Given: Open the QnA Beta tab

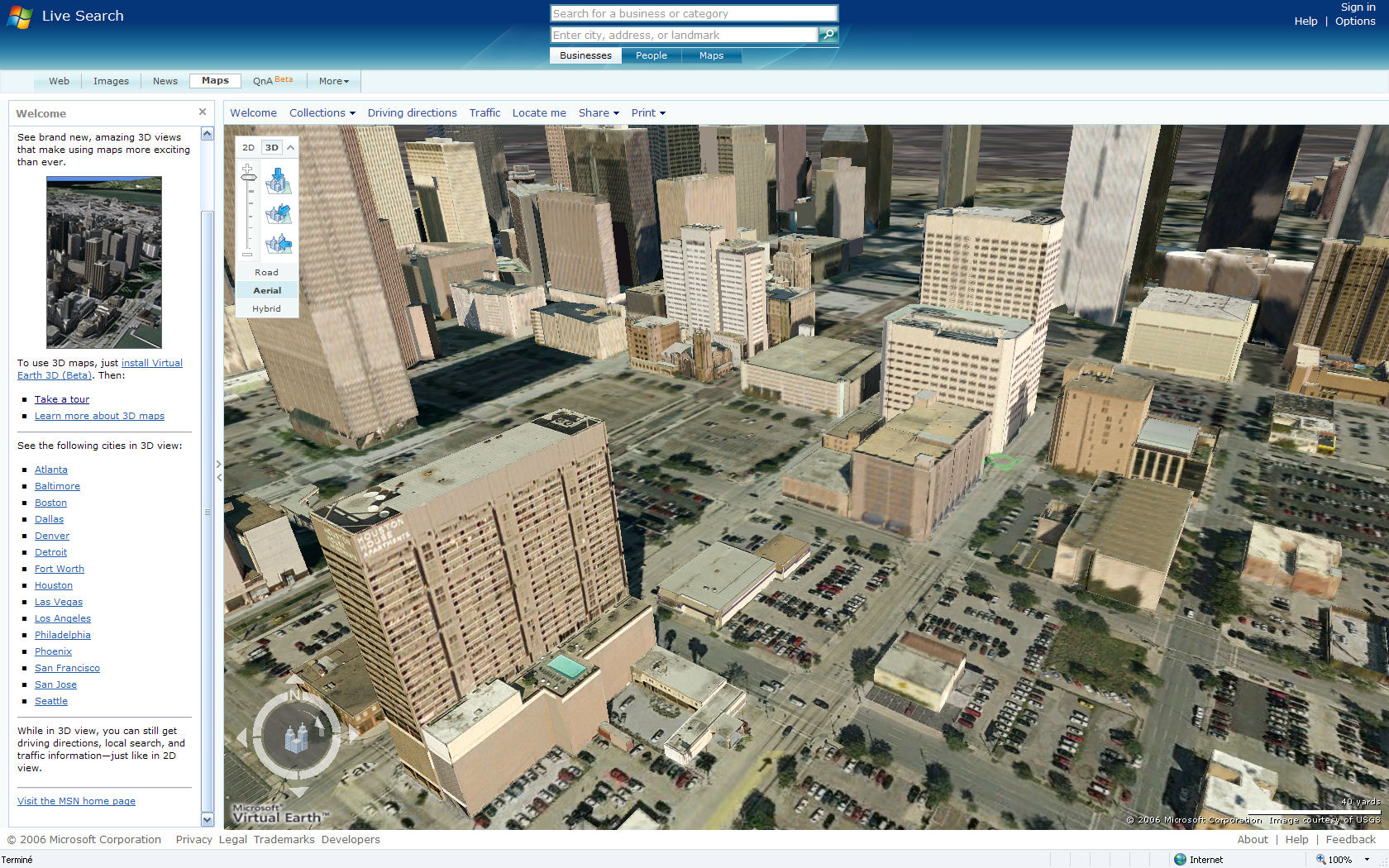Looking at the screenshot, I should coord(272,80).
